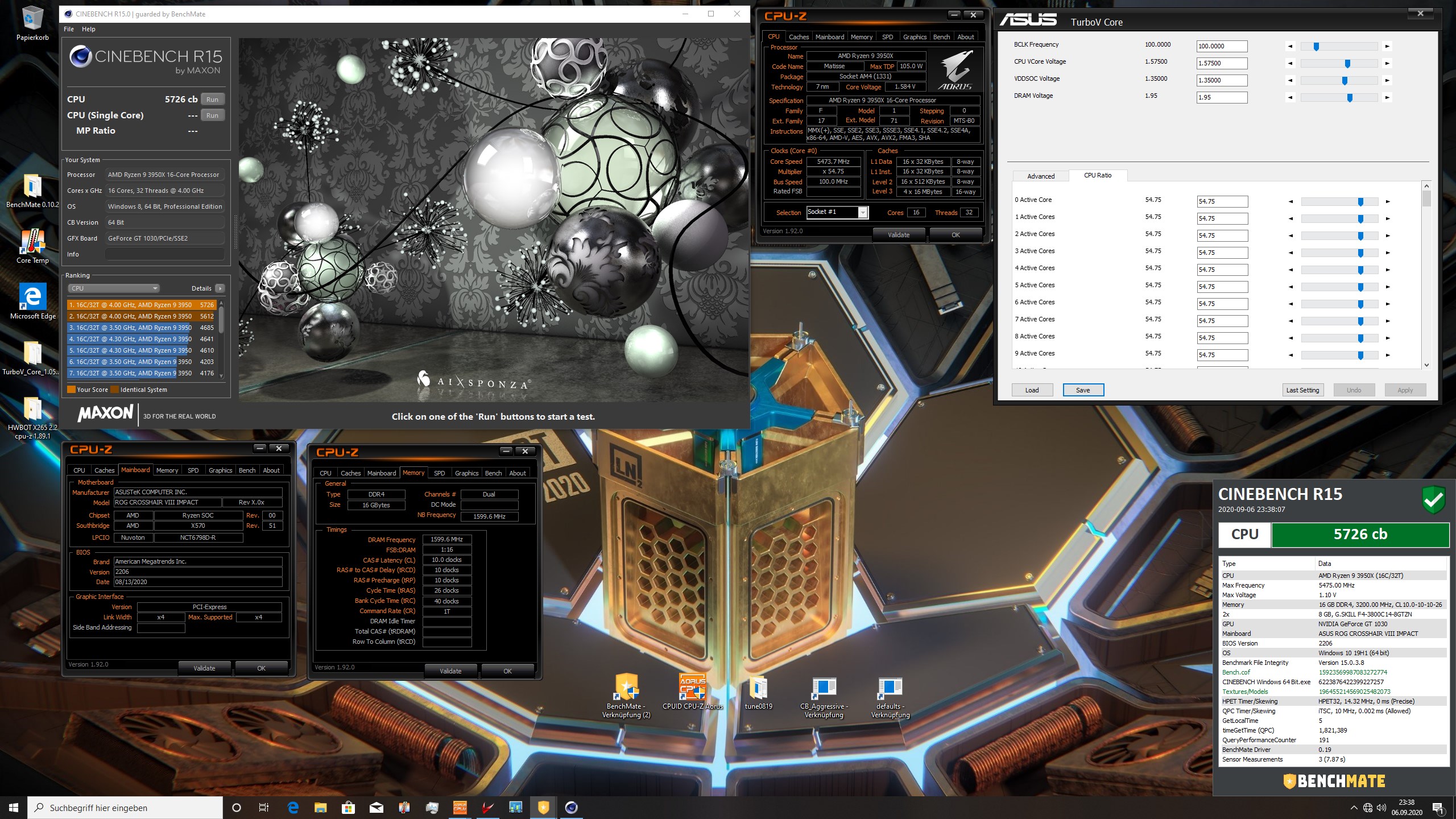Open BenchMate Verknüpfung (2) desktop shortcut

pos(626,696)
